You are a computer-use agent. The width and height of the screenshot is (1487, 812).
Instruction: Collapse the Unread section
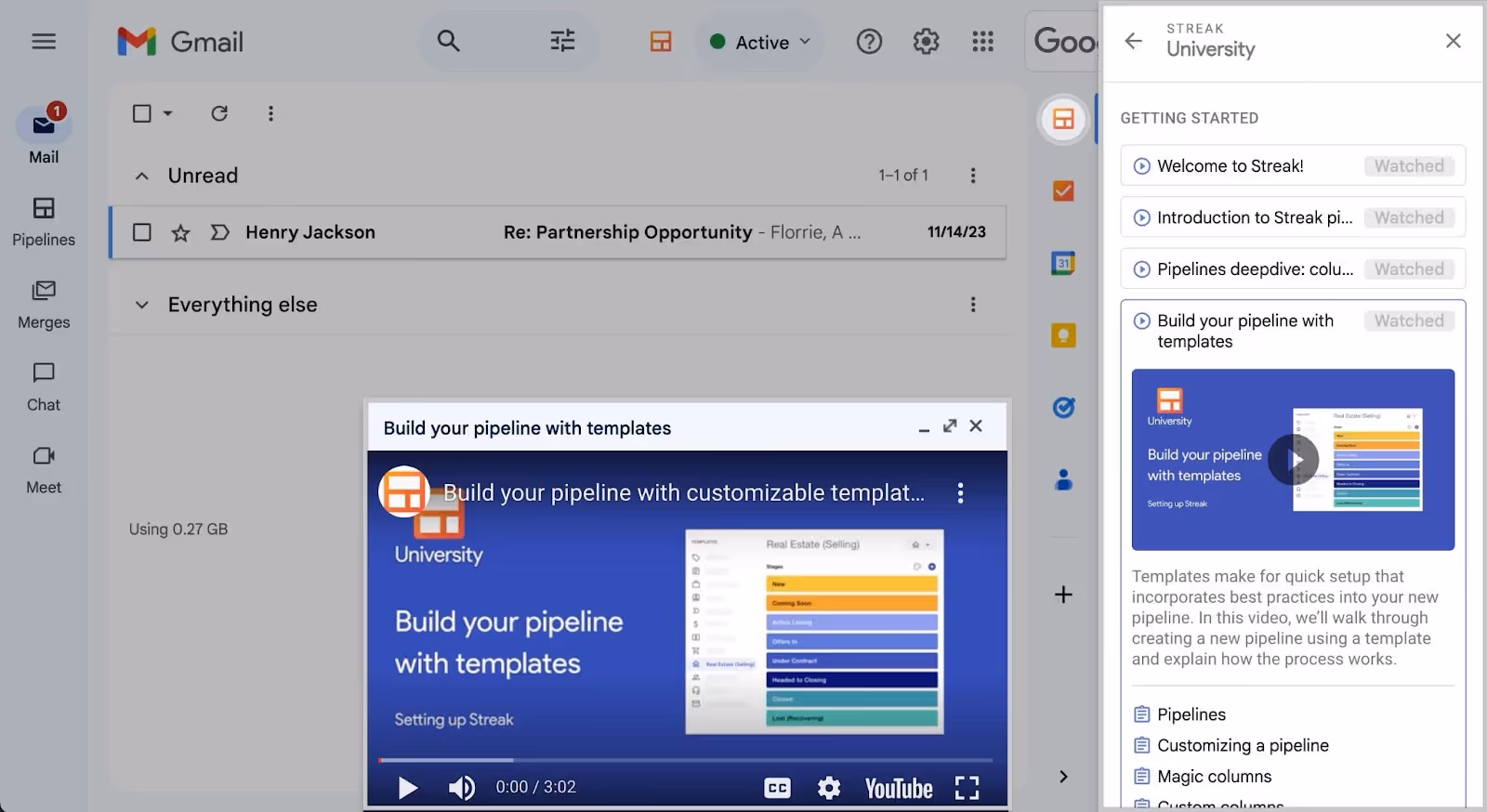[141, 176]
